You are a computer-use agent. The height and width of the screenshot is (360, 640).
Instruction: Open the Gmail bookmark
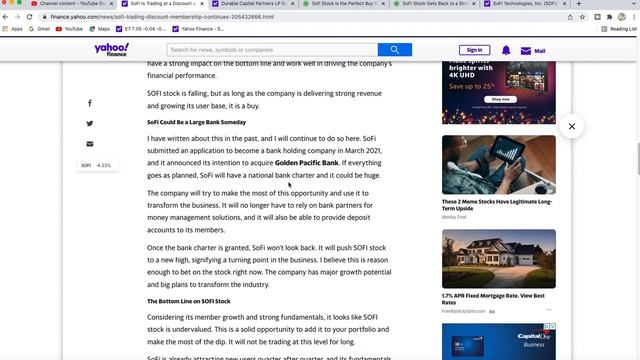coord(40,29)
